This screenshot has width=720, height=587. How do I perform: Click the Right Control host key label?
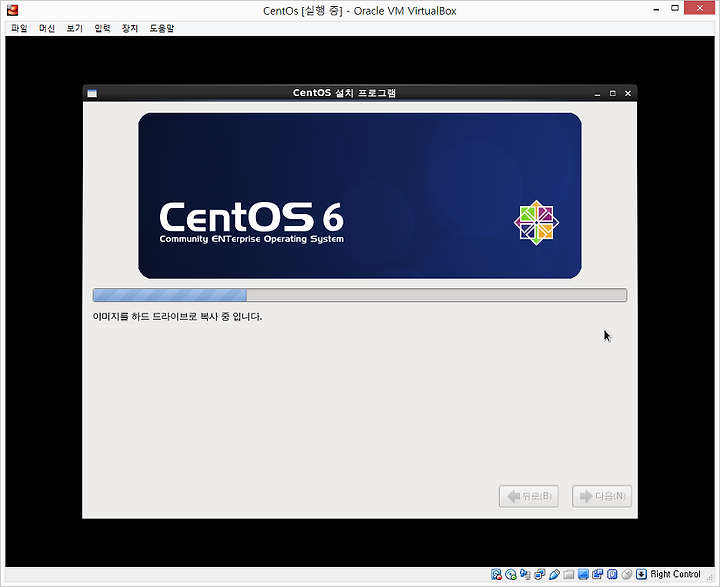coord(675,574)
